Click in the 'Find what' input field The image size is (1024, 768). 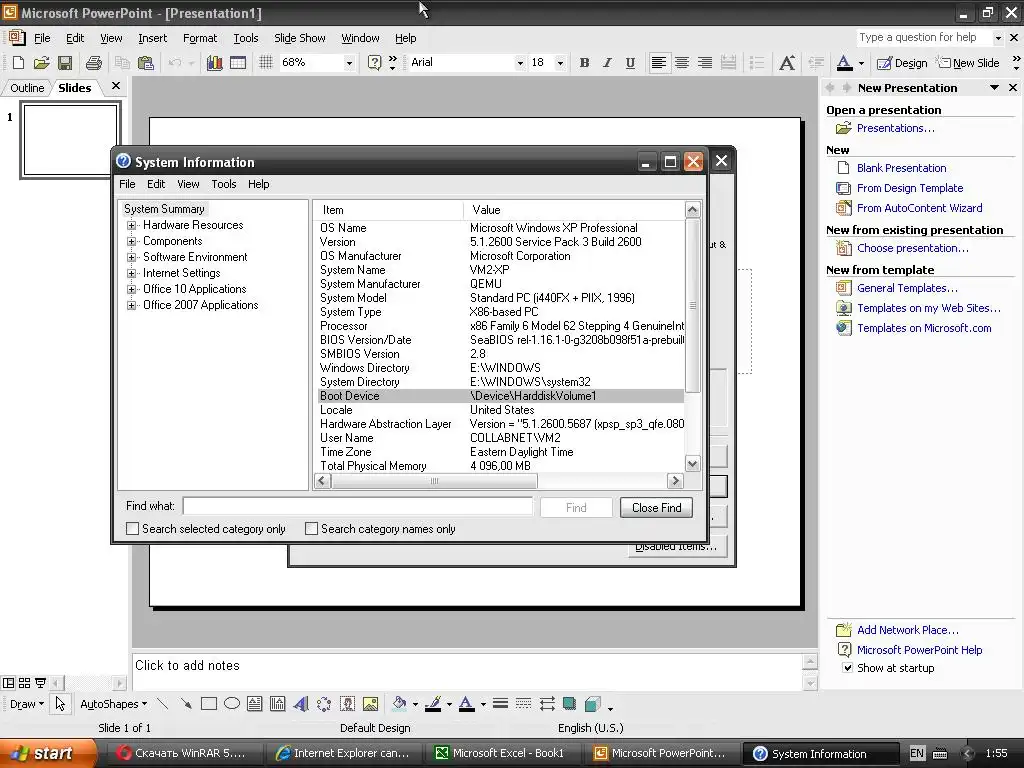358,507
